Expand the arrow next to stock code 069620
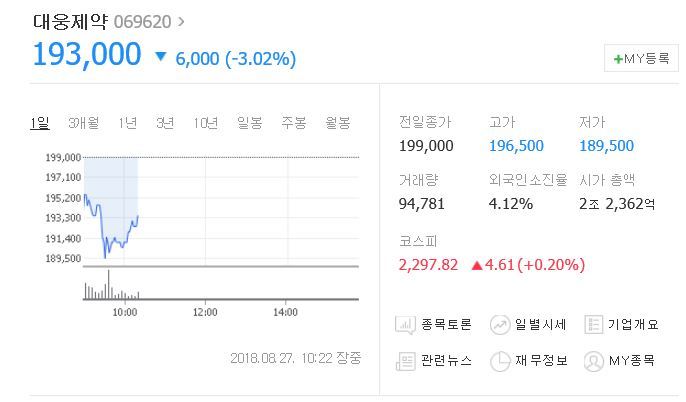 pos(180,20)
